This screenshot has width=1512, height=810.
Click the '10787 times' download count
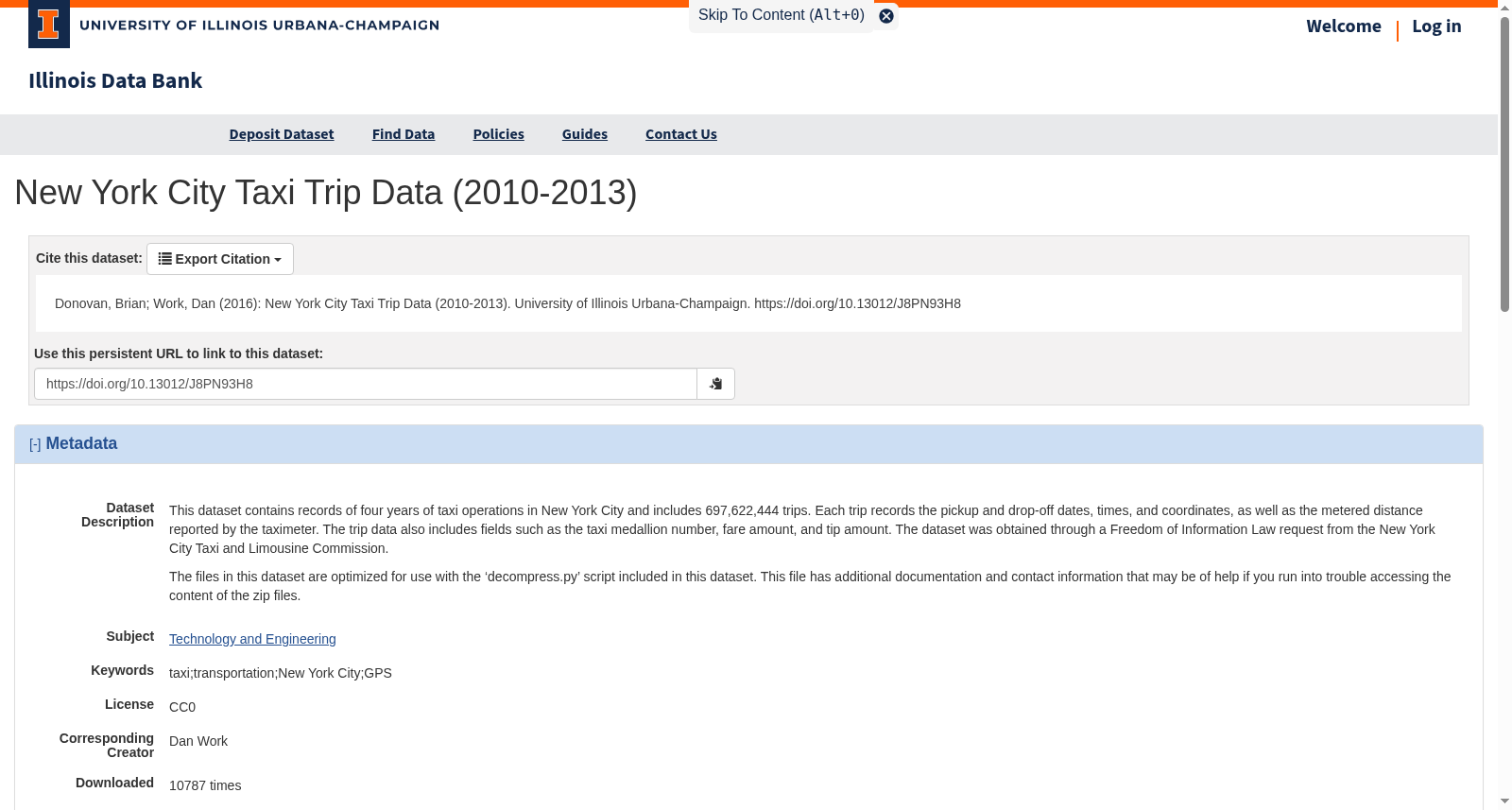205,785
